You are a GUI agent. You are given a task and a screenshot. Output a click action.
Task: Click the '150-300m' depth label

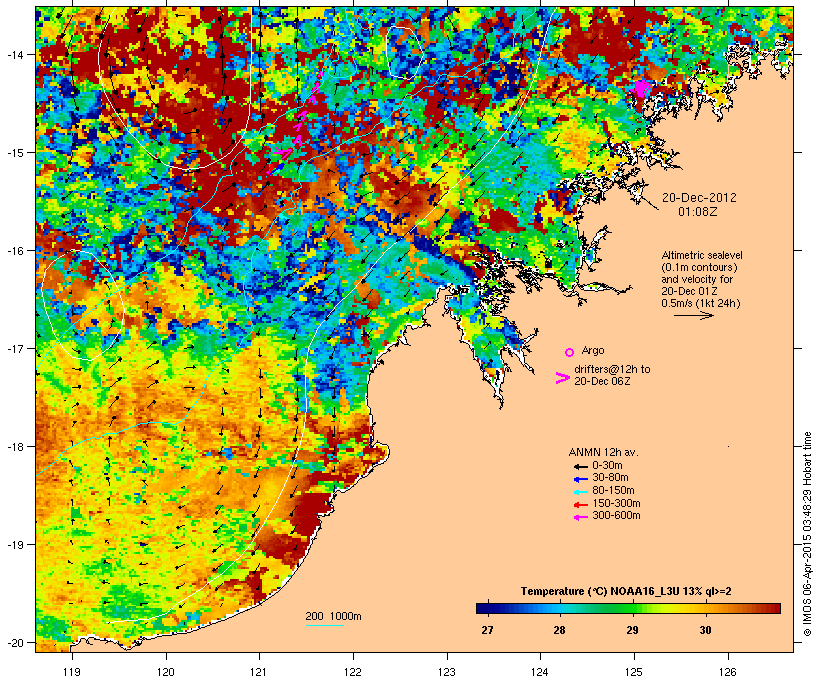click(x=616, y=504)
